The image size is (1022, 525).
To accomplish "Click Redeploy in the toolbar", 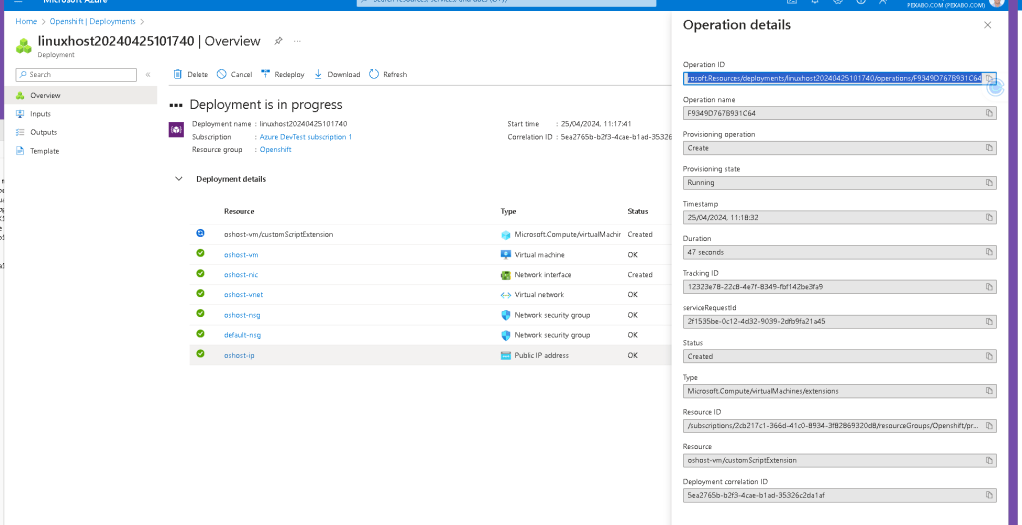I will pos(282,74).
